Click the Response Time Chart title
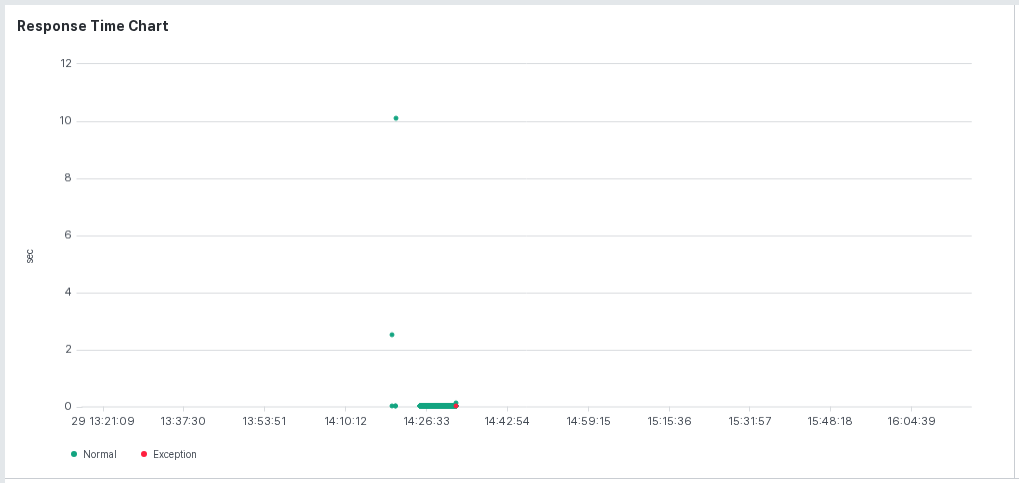Viewport: 1019px width, 483px height. (x=93, y=26)
